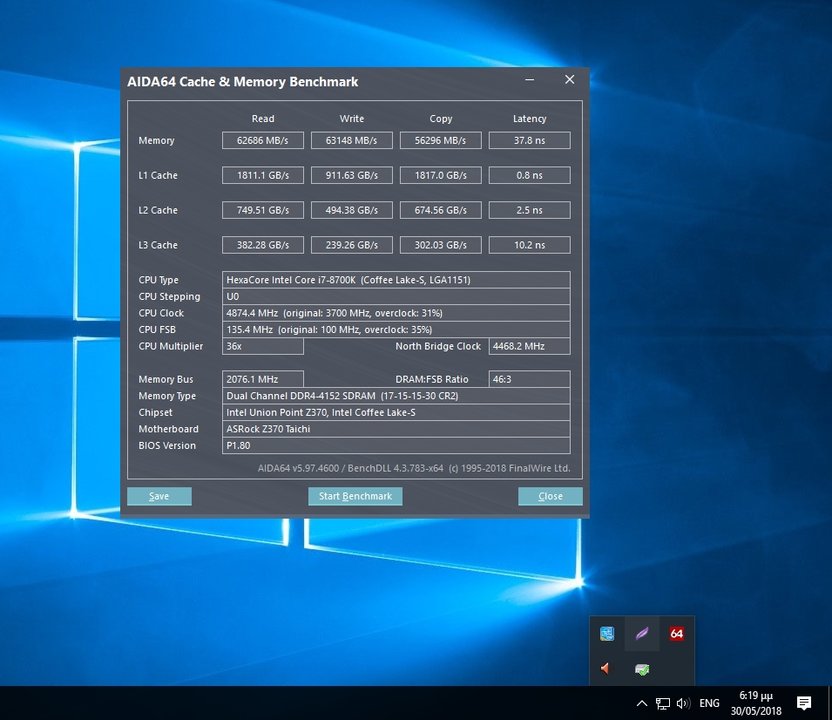Click the blue circuit board tray icon

tap(607, 633)
